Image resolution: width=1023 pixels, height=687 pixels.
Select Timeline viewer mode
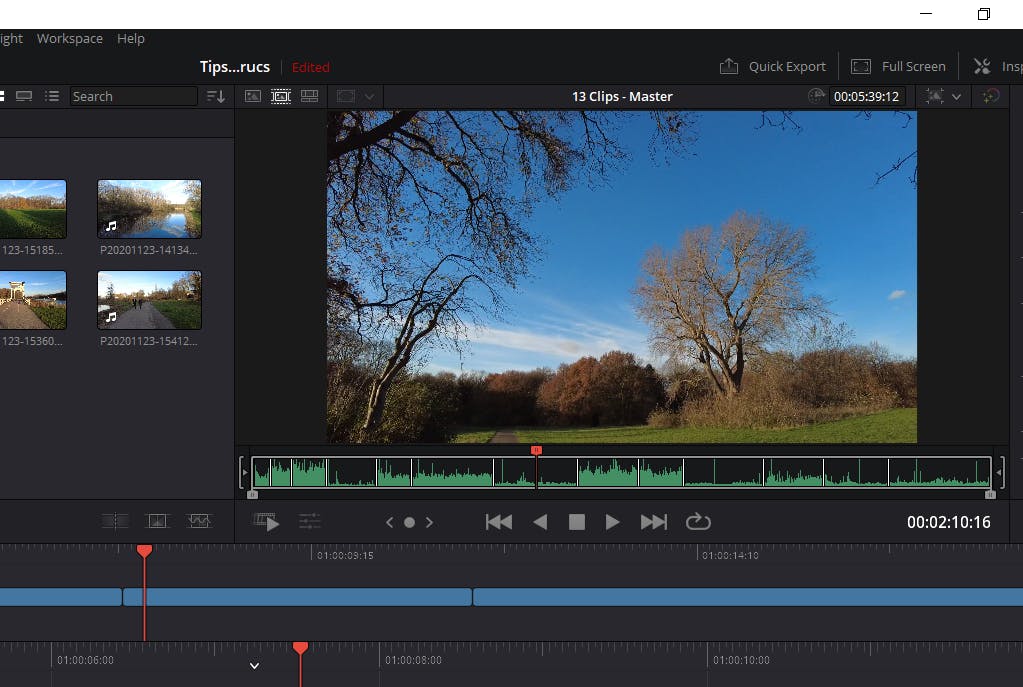pyautogui.click(x=309, y=97)
